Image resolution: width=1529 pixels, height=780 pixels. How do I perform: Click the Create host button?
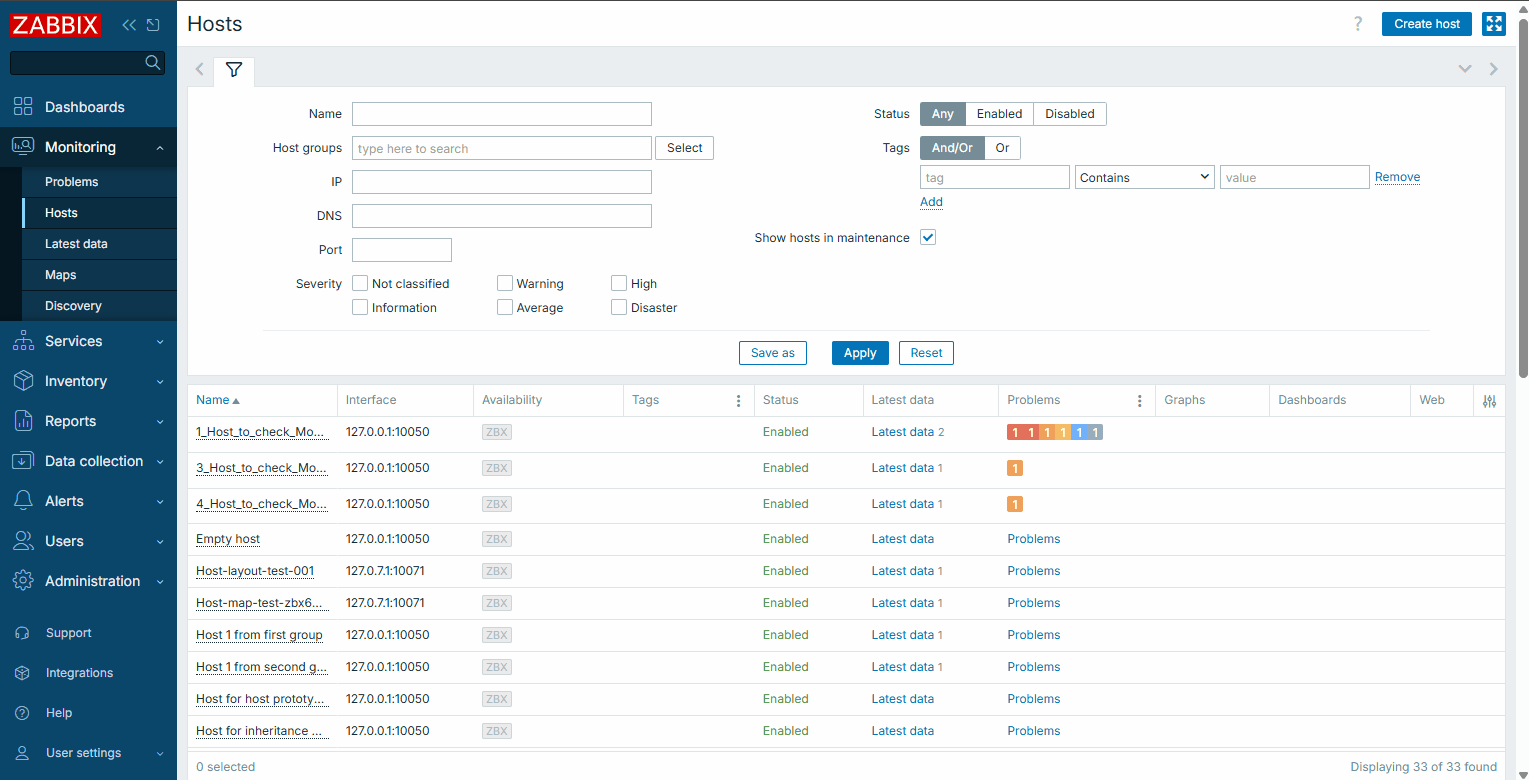pos(1426,24)
